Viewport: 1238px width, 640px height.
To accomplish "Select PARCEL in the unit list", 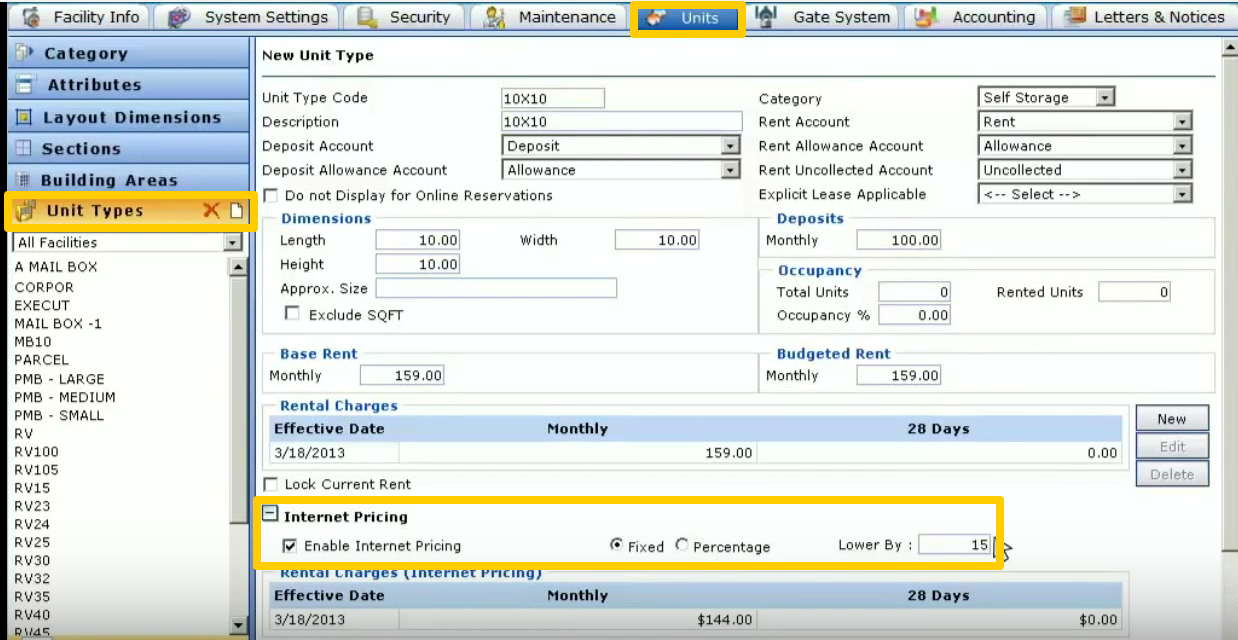I will (42, 360).
